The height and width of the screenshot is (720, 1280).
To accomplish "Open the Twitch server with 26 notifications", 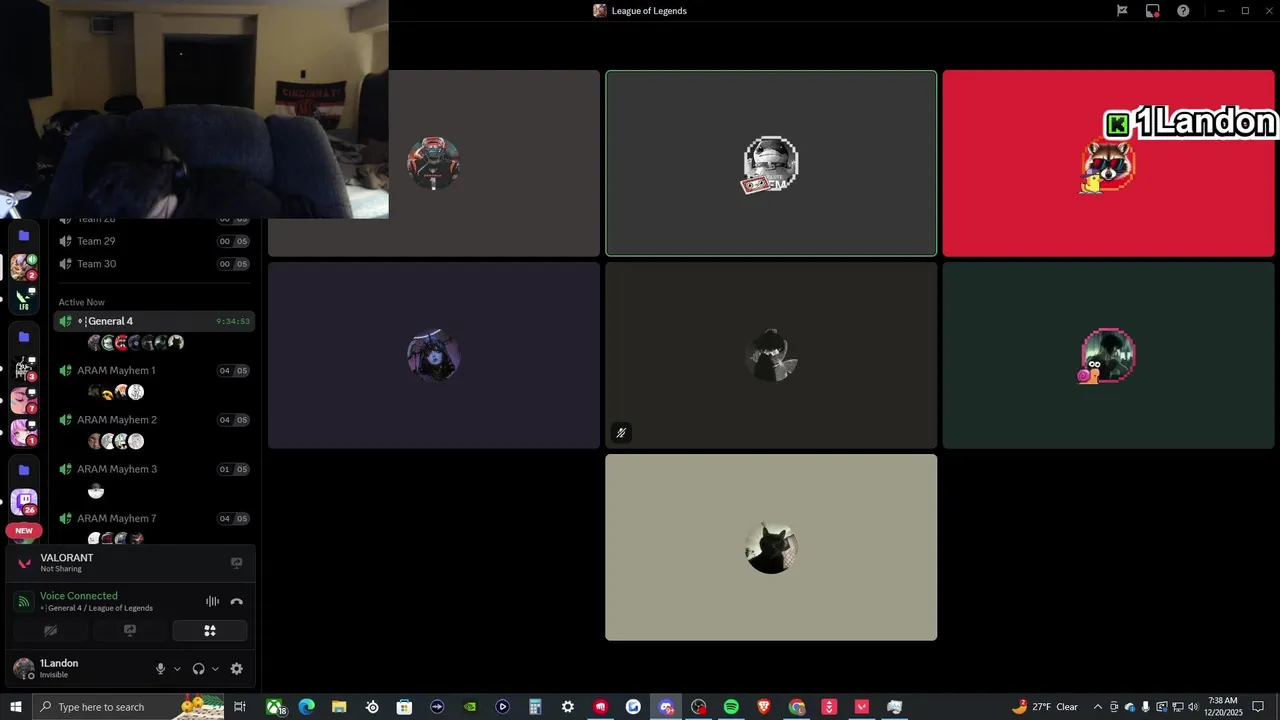I will (24, 501).
